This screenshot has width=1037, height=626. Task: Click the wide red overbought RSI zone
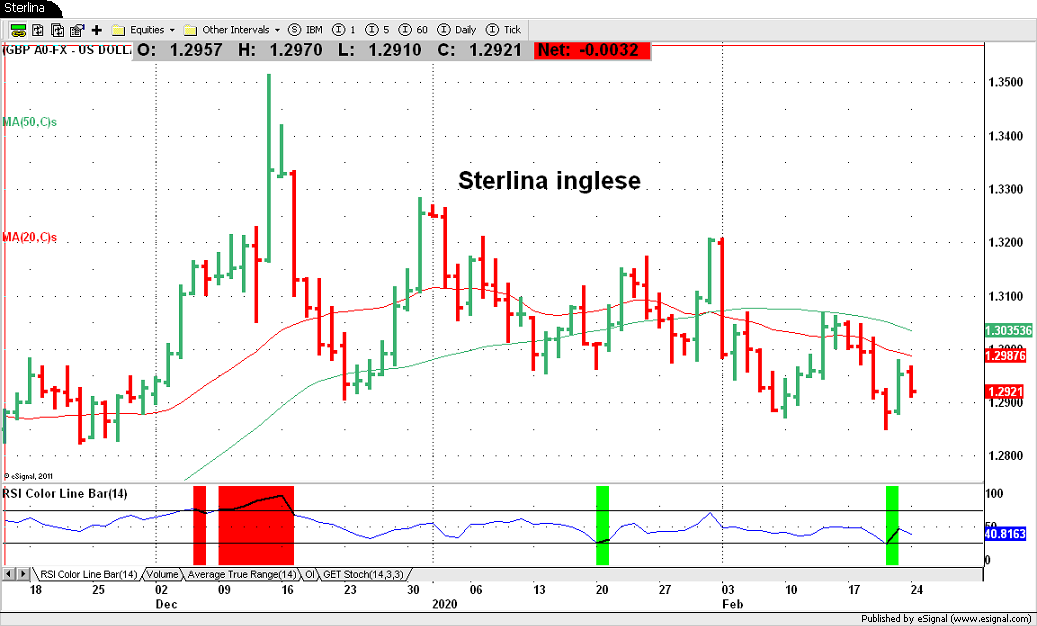click(256, 526)
